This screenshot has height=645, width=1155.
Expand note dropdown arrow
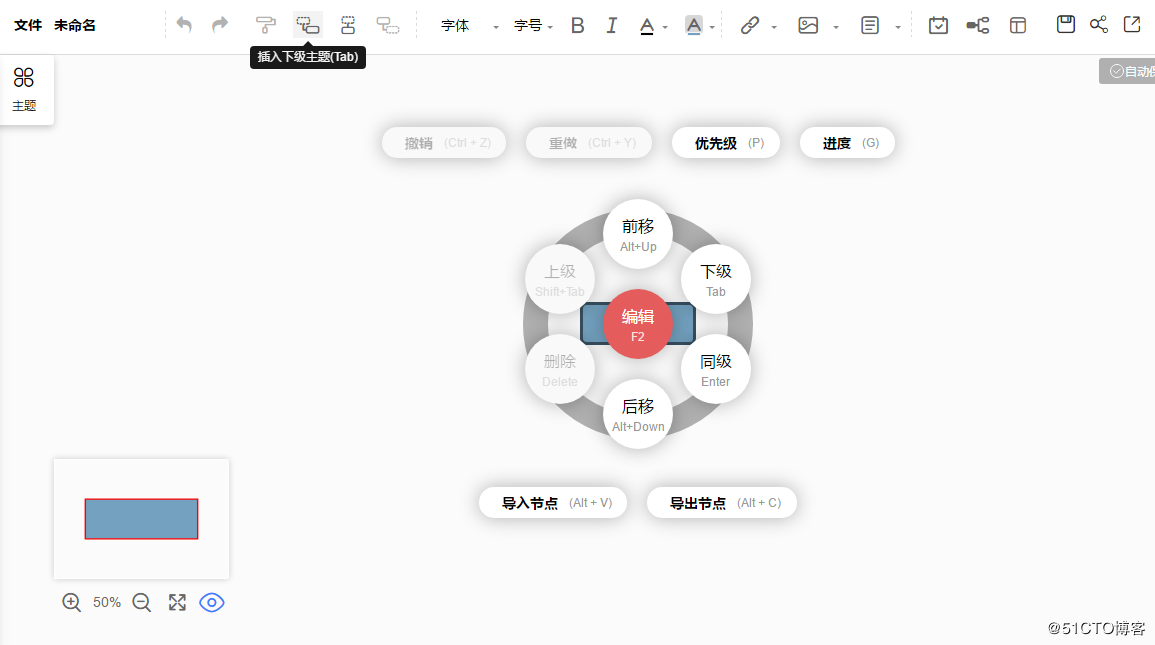[898, 27]
